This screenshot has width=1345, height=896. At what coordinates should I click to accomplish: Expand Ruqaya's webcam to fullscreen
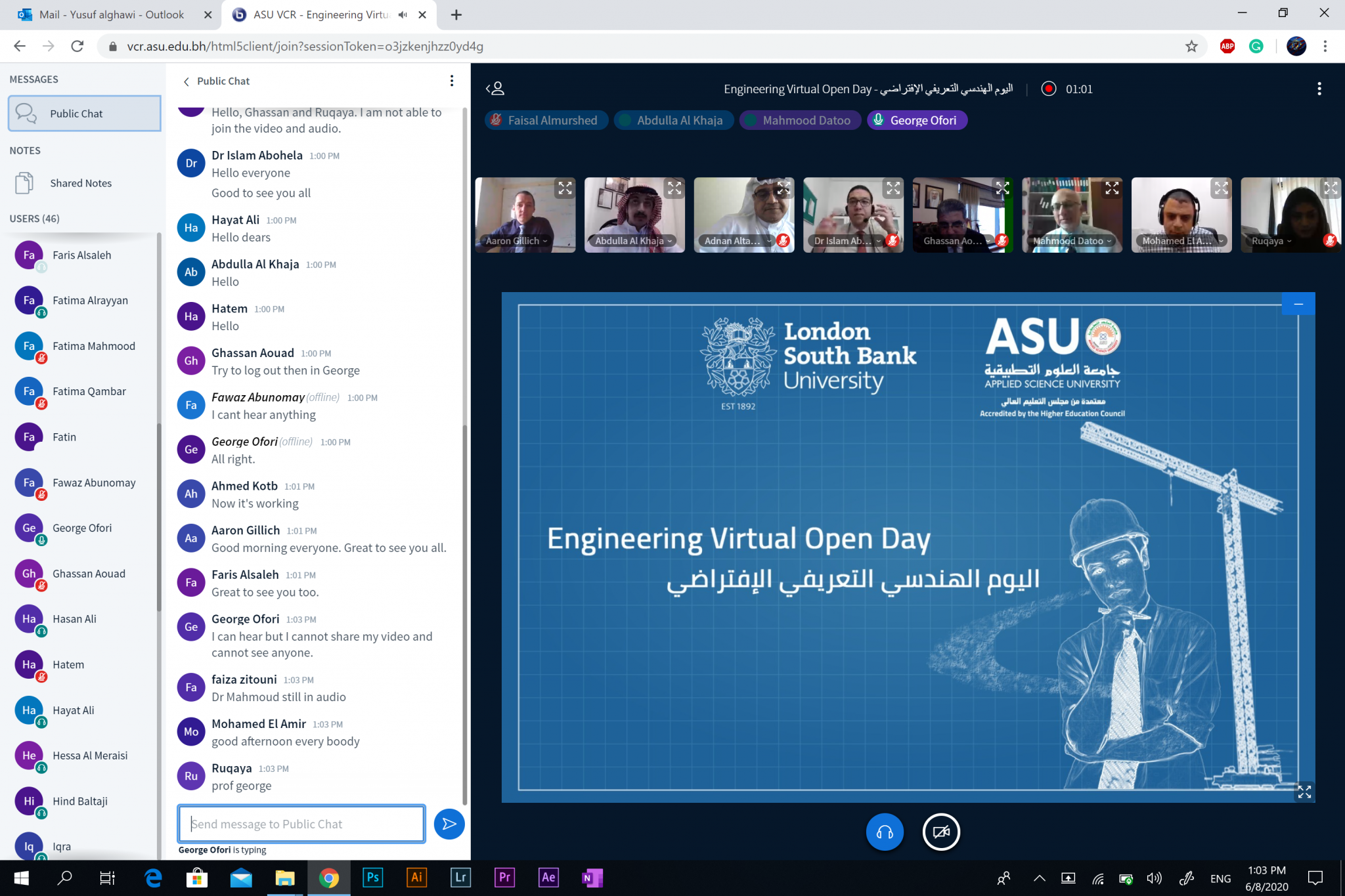click(x=1331, y=188)
